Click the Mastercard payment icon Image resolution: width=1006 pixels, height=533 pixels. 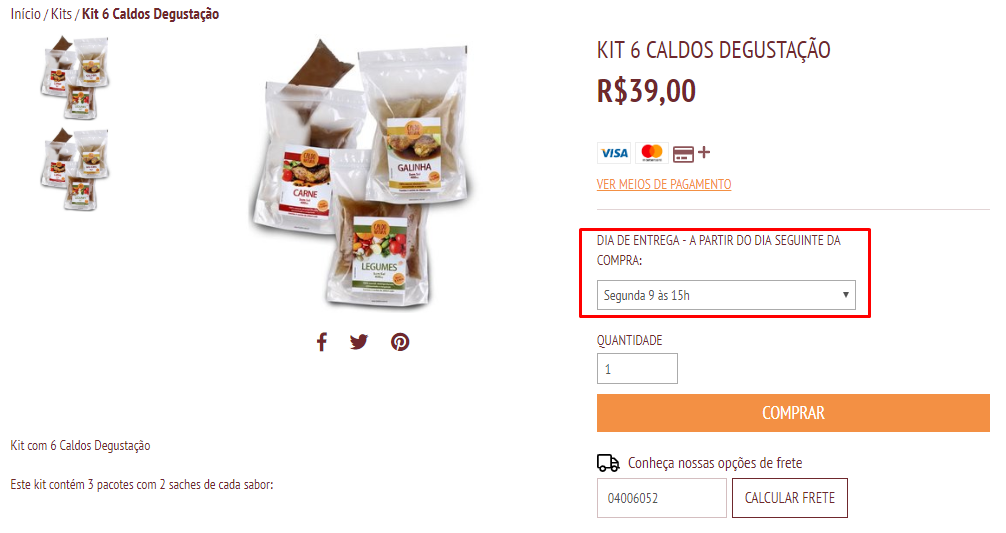tap(652, 153)
